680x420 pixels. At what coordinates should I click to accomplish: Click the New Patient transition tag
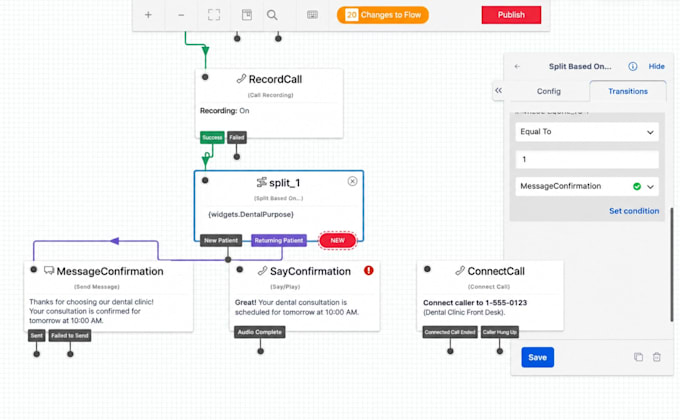(x=221, y=240)
